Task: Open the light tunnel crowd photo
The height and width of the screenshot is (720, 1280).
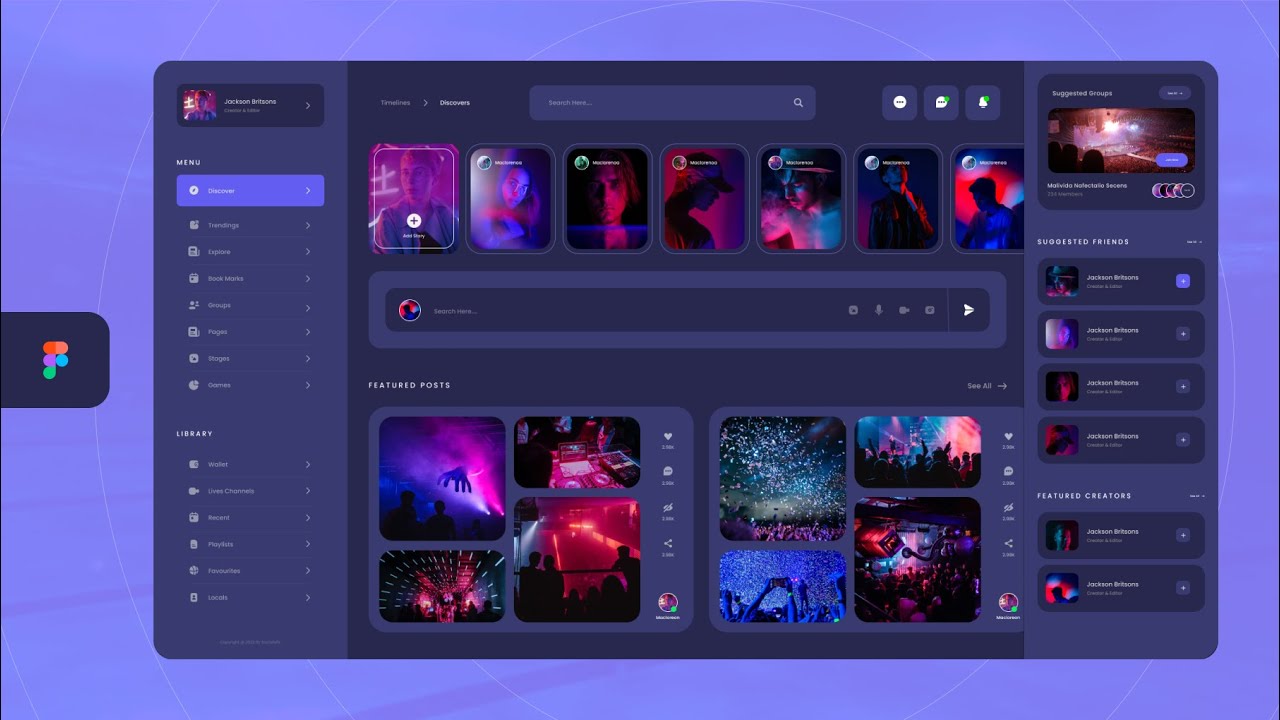Action: coord(442,586)
